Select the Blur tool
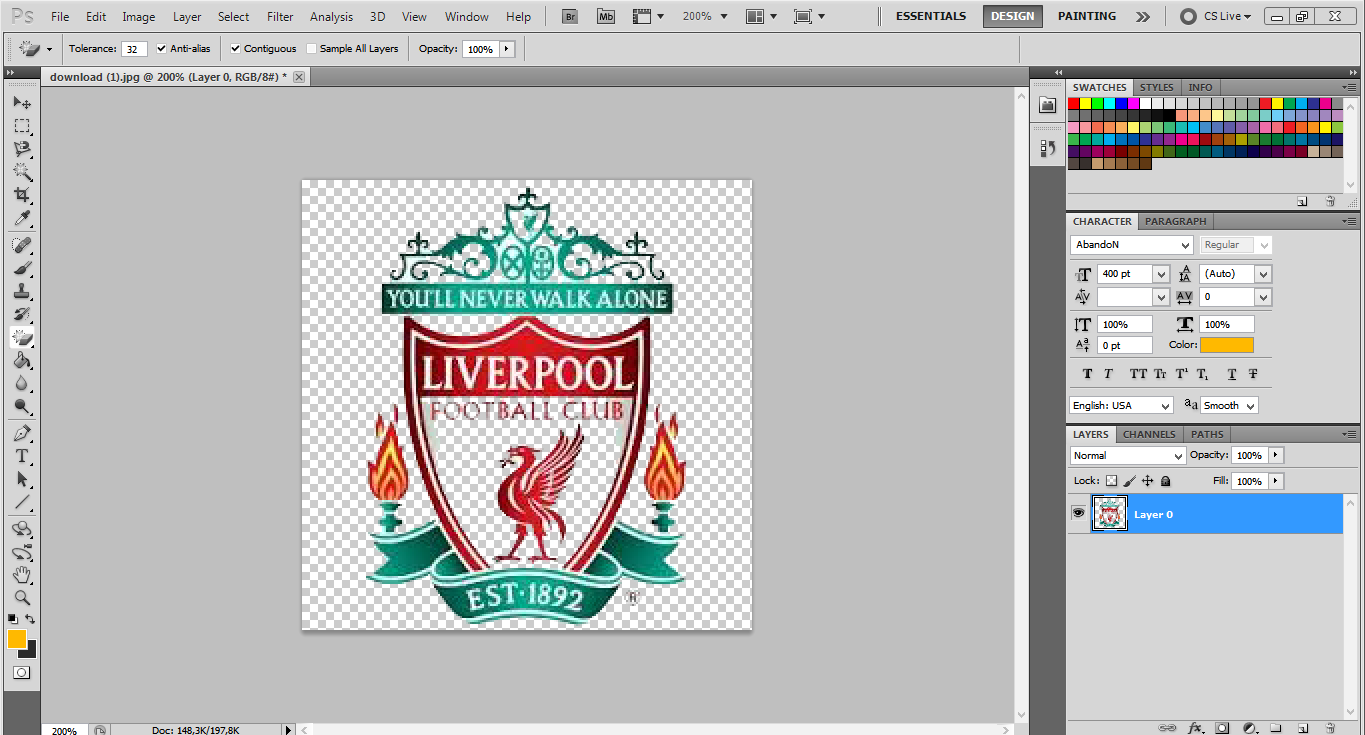 [22, 383]
